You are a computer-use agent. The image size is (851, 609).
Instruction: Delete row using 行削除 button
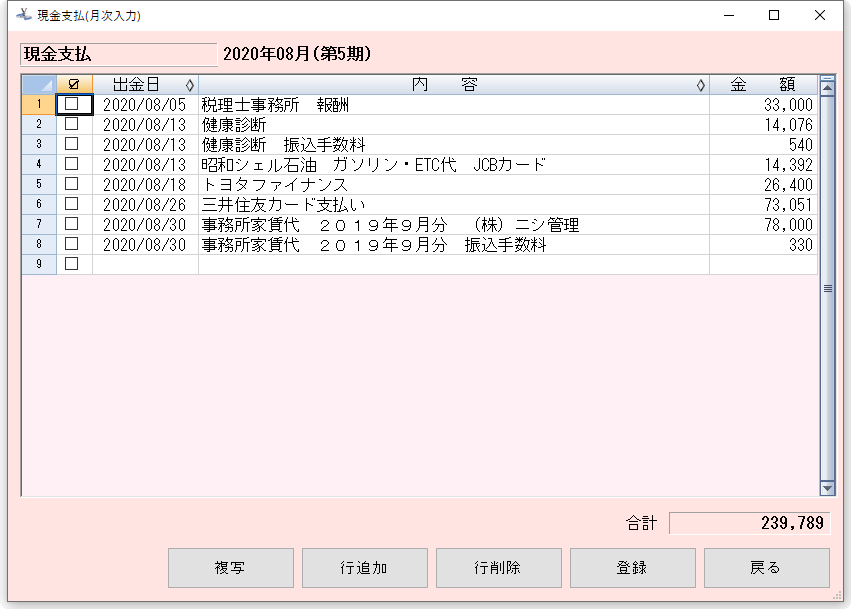click(x=499, y=568)
